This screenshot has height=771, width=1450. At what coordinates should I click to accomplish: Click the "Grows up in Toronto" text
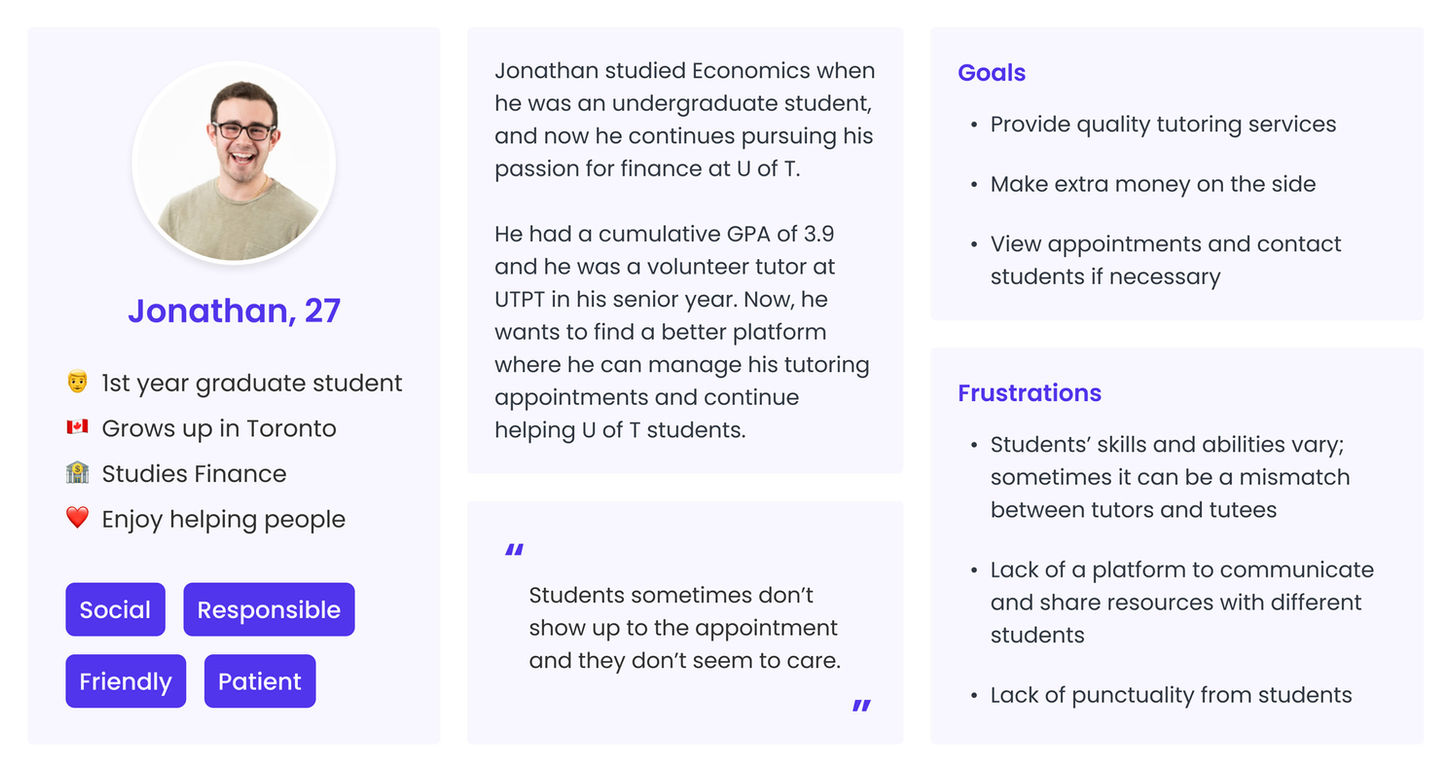click(x=218, y=428)
